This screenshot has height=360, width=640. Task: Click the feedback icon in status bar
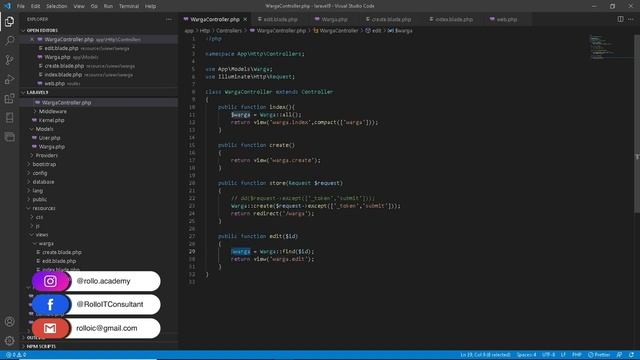[619, 355]
